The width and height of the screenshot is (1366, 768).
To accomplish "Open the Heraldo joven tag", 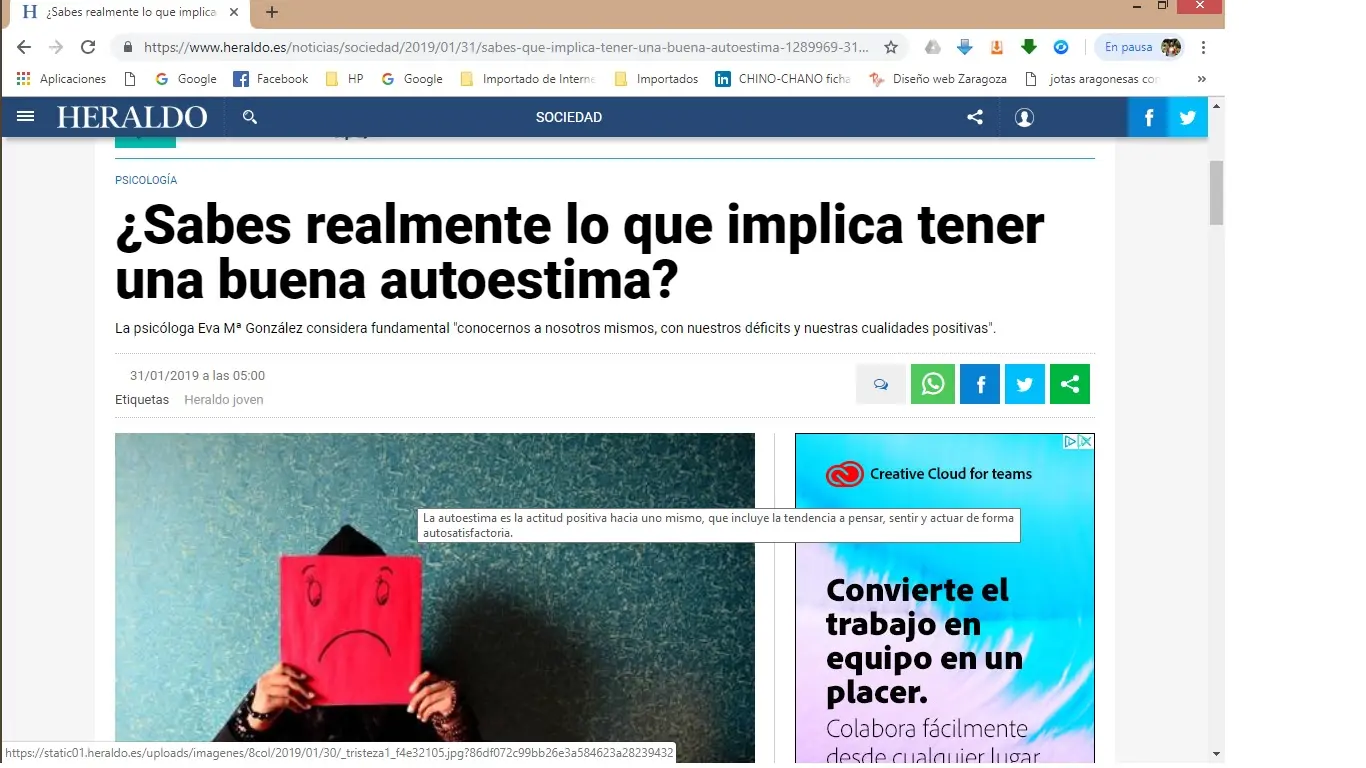I will 224,399.
